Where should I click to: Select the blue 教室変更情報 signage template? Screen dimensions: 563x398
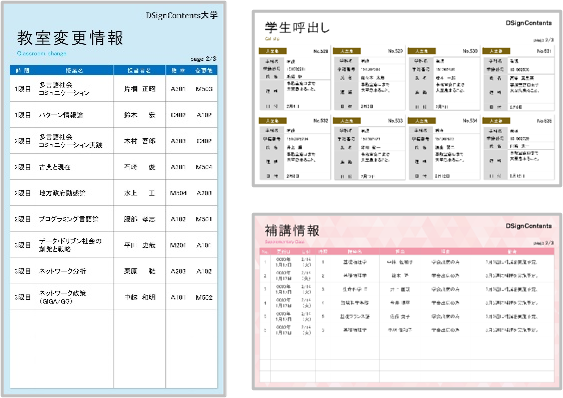[113, 199]
